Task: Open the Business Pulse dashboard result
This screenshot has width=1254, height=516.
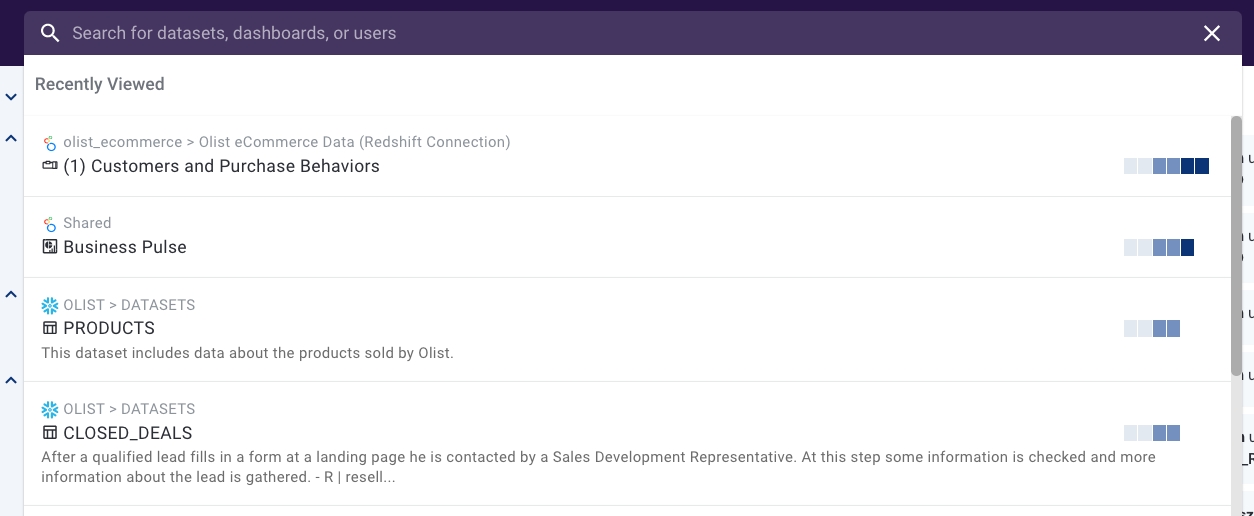Action: click(x=125, y=247)
